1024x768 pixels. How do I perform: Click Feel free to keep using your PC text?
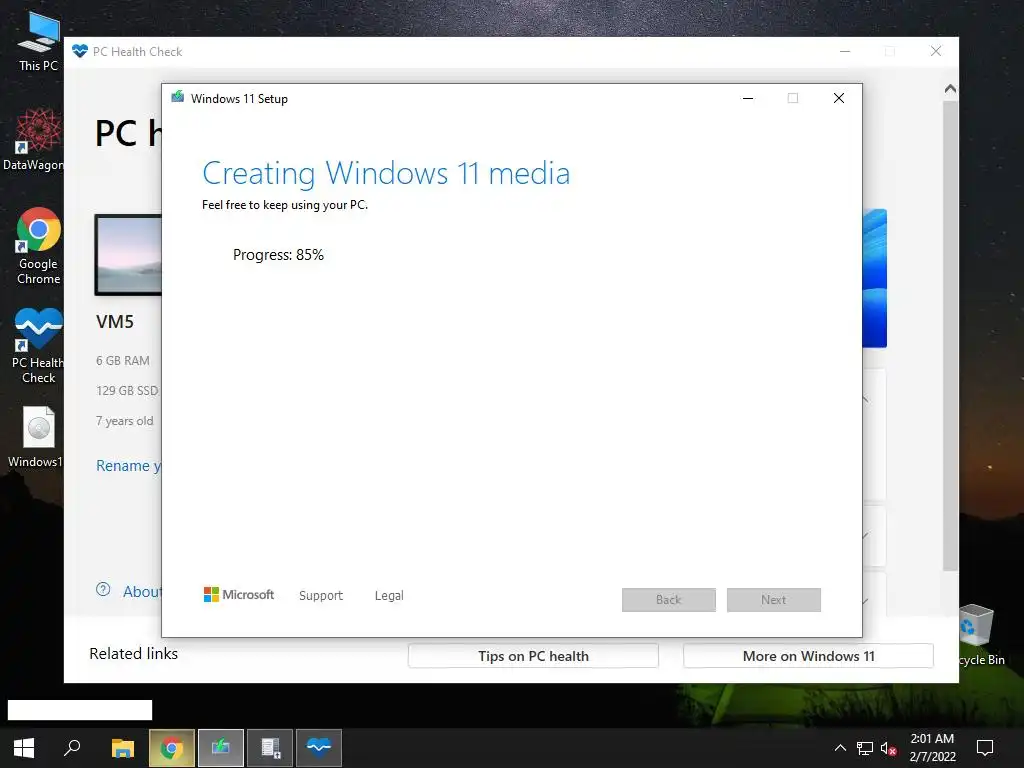click(x=285, y=205)
